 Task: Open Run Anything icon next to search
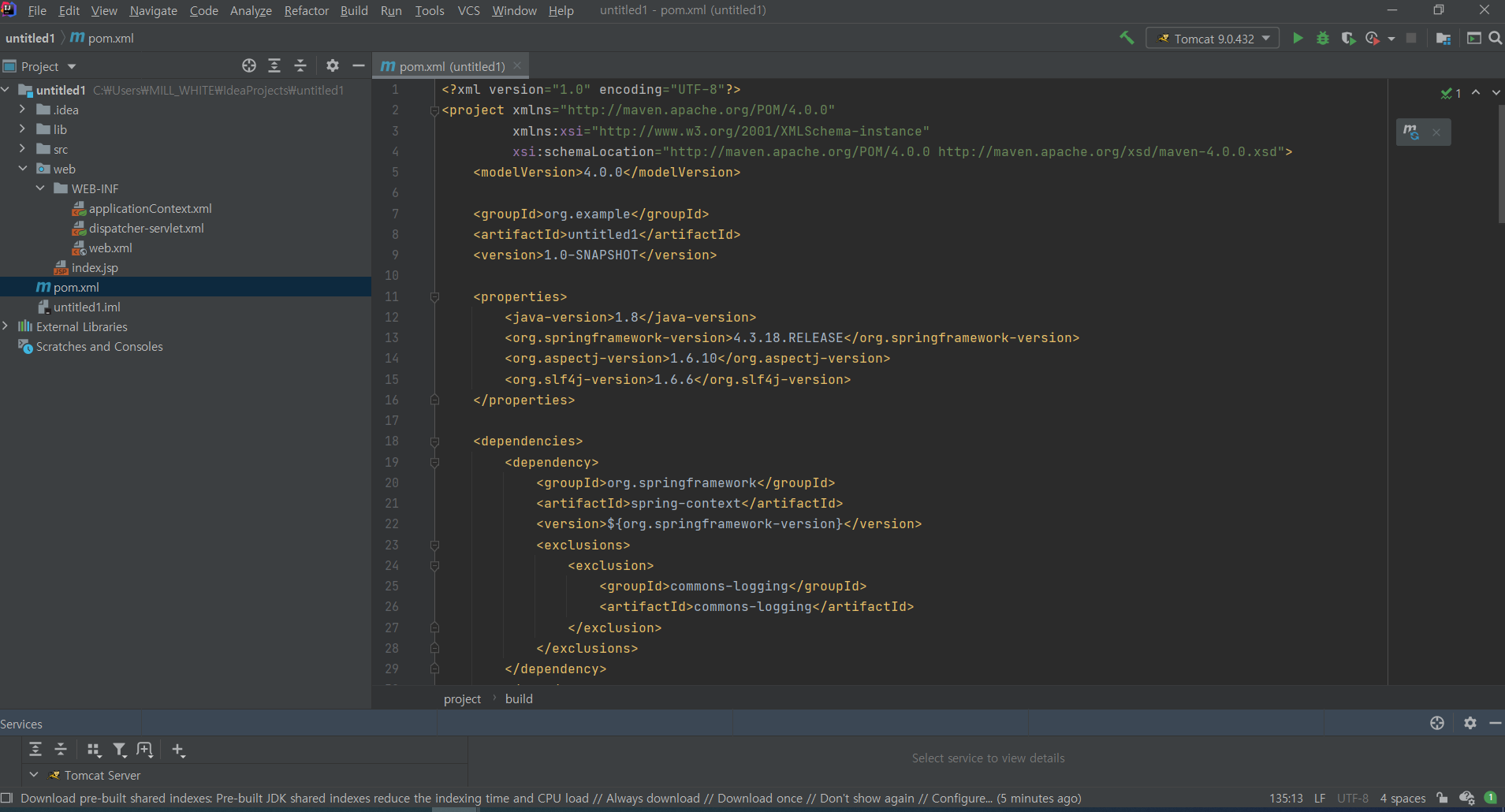(x=1473, y=38)
